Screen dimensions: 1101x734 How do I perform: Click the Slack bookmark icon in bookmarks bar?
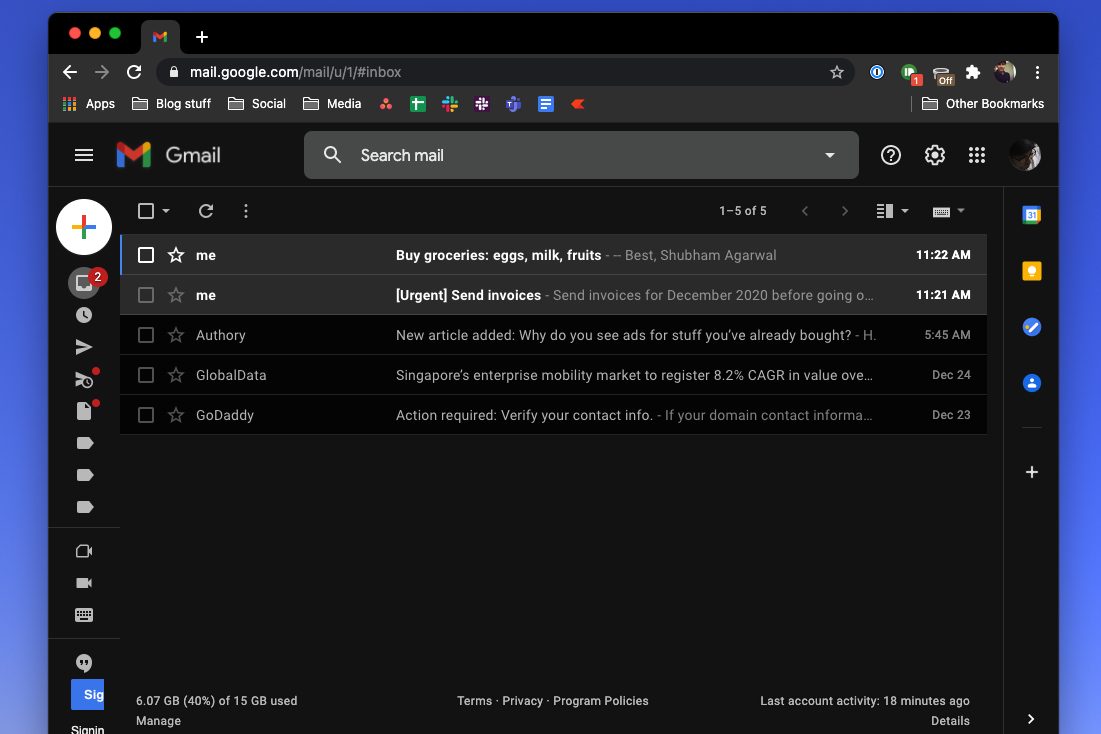tap(450, 104)
